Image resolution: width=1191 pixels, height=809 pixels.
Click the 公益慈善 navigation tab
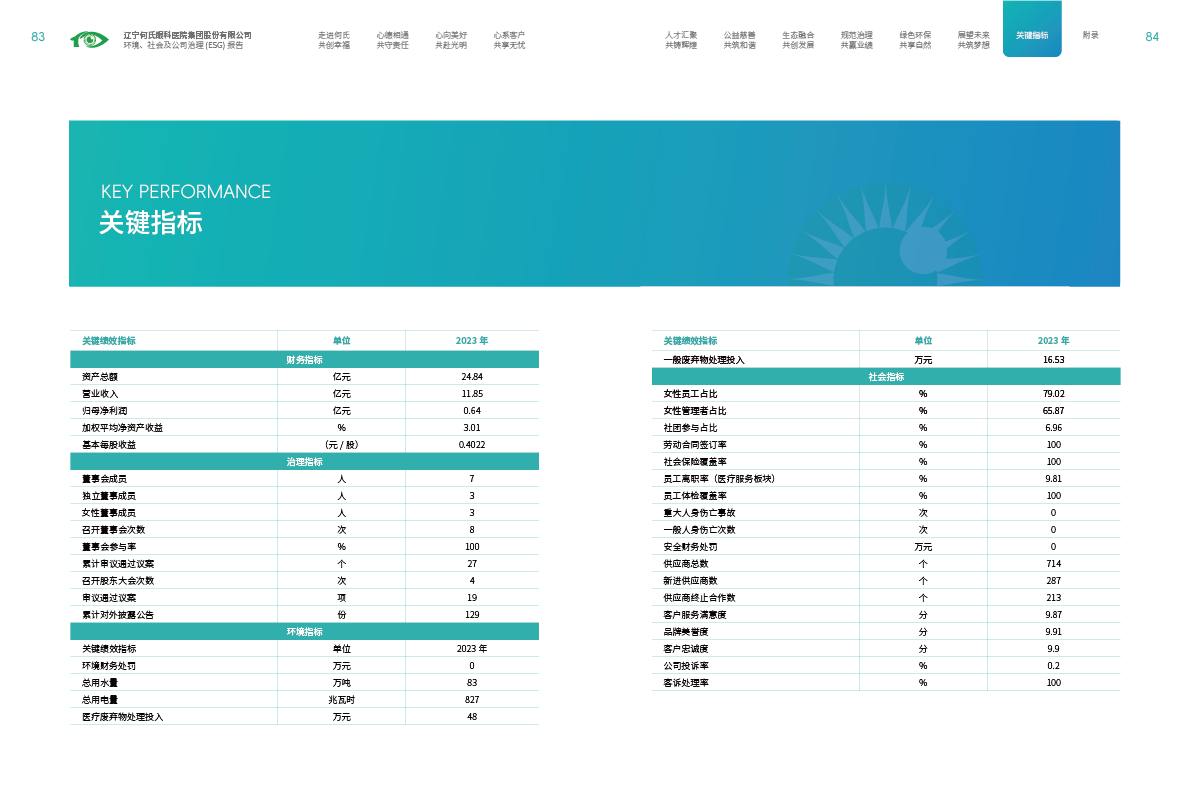click(x=739, y=40)
